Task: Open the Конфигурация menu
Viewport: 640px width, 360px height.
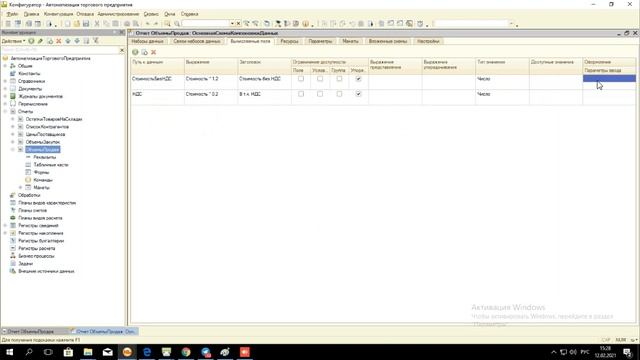Action: tap(58, 14)
